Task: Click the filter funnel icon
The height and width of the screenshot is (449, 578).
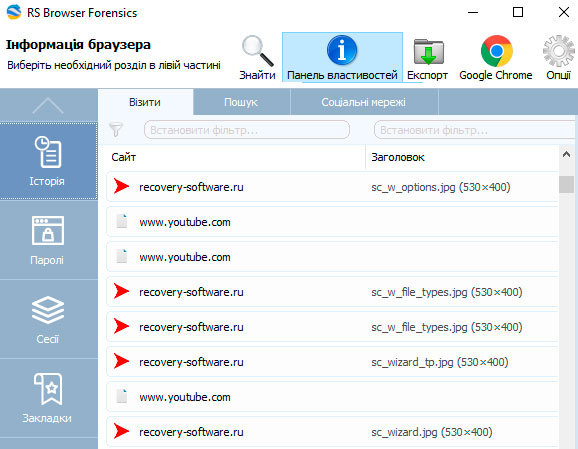Action: click(116, 129)
